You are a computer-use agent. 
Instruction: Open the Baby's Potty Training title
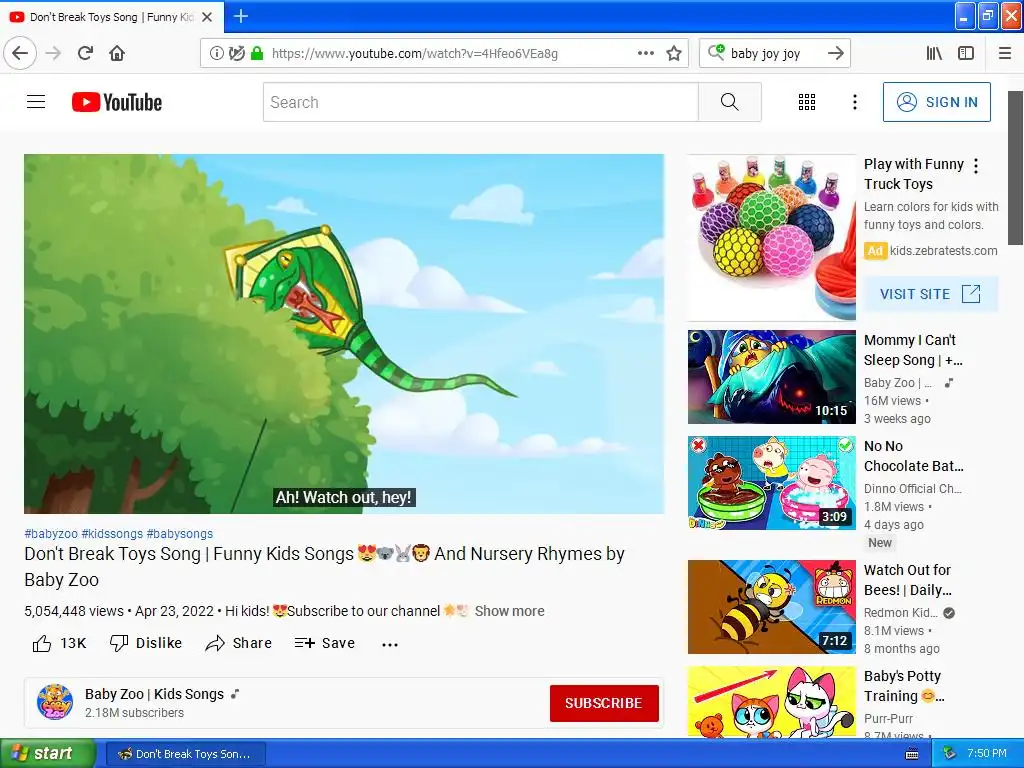[904, 686]
